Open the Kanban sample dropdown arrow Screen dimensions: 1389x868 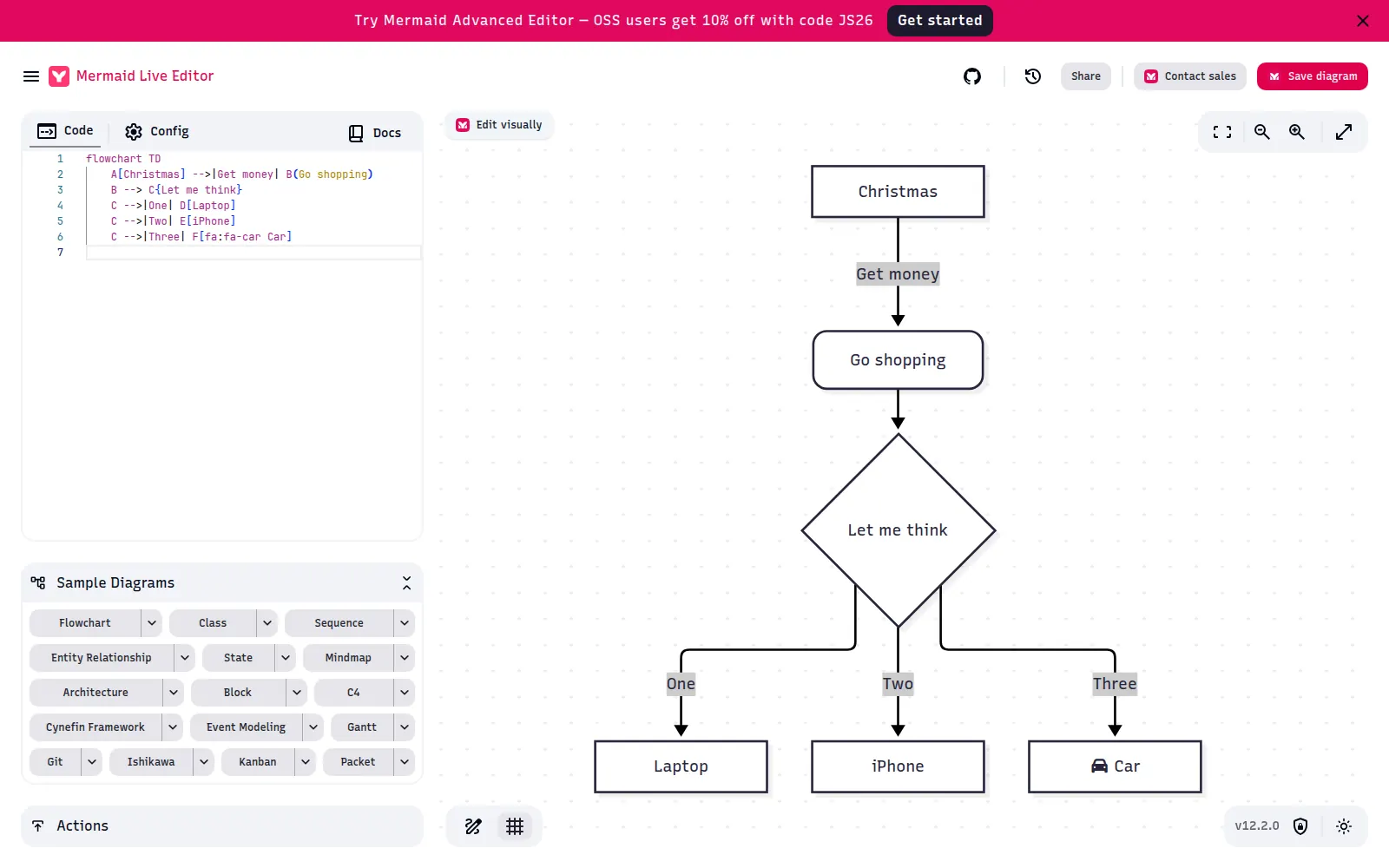pyautogui.click(x=306, y=762)
